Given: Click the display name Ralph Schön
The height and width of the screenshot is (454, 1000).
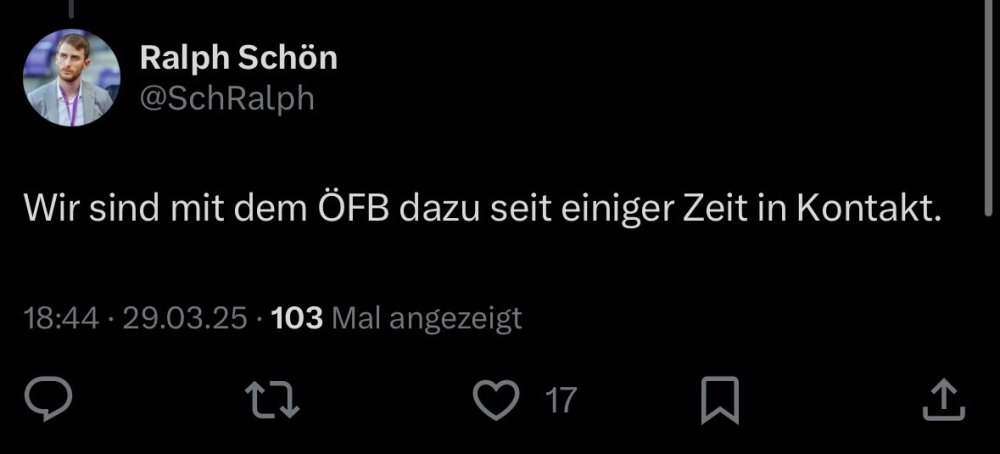Looking at the screenshot, I should (238, 58).
